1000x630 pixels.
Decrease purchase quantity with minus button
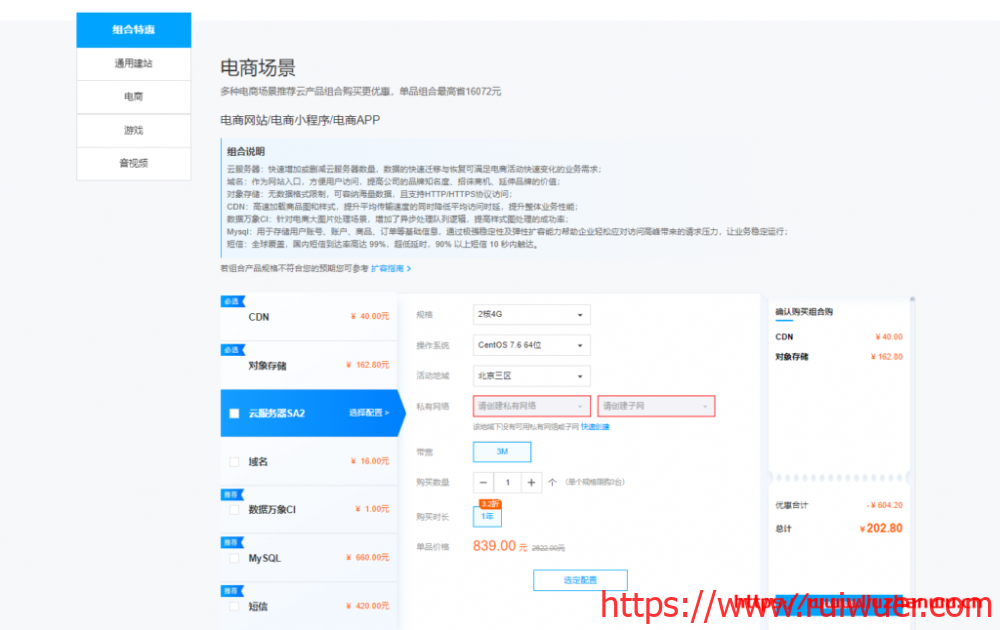[x=484, y=482]
